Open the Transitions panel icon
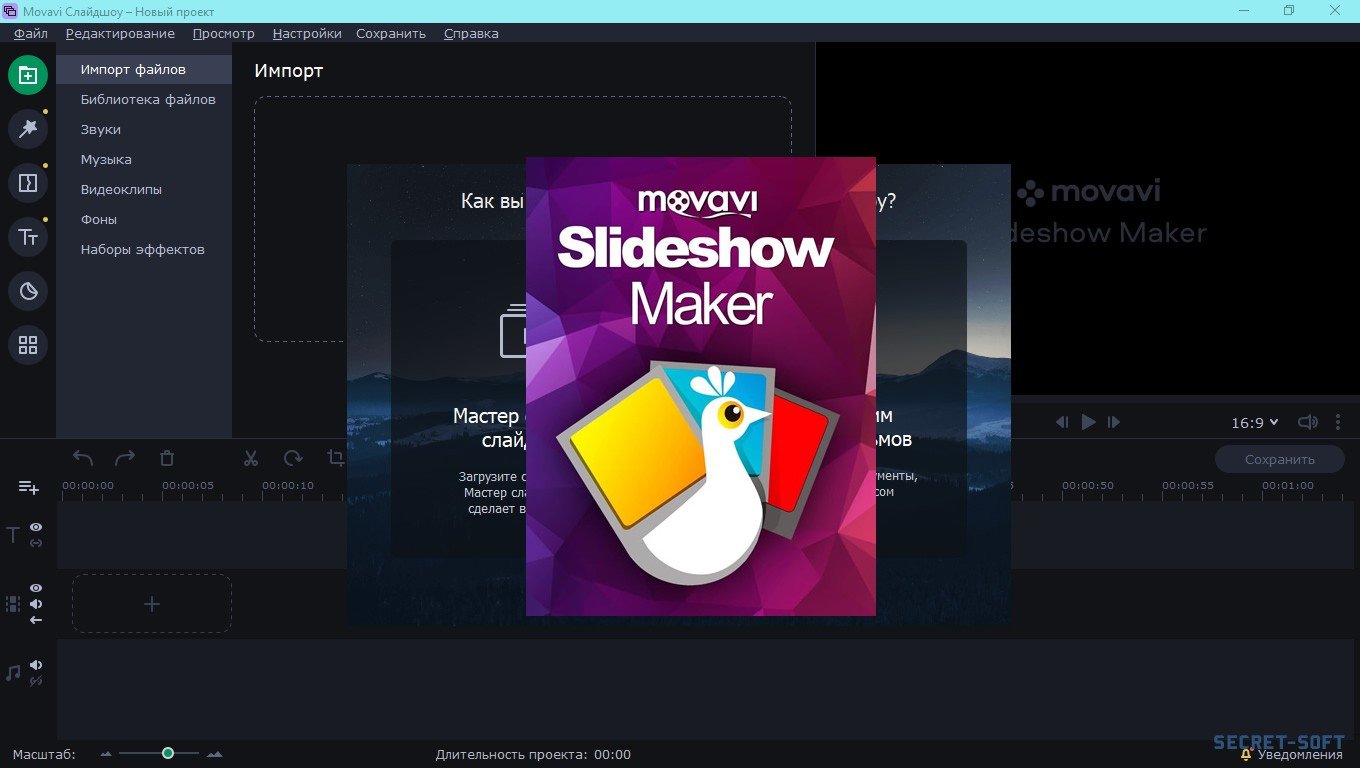This screenshot has height=768, width=1360. 28,183
